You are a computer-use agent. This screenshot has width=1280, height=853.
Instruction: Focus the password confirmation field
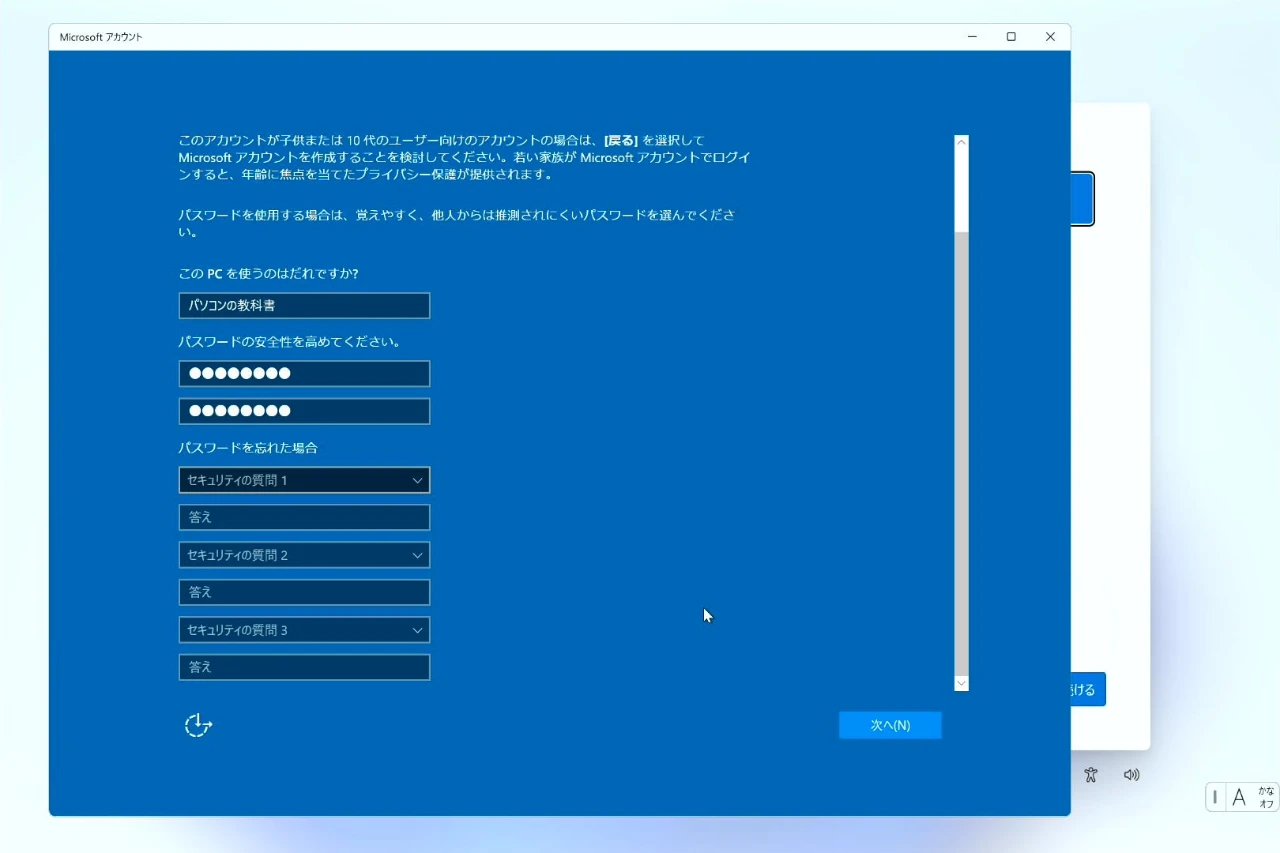tap(304, 411)
